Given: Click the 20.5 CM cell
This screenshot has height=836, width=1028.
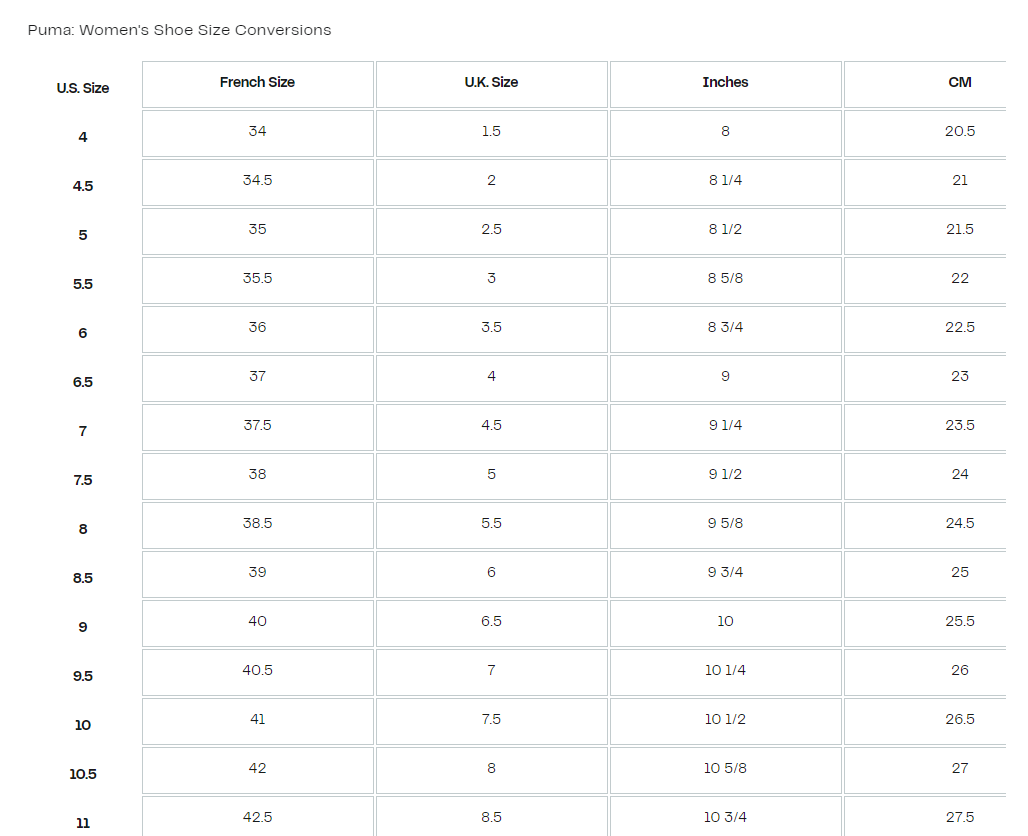Looking at the screenshot, I should [x=959, y=132].
